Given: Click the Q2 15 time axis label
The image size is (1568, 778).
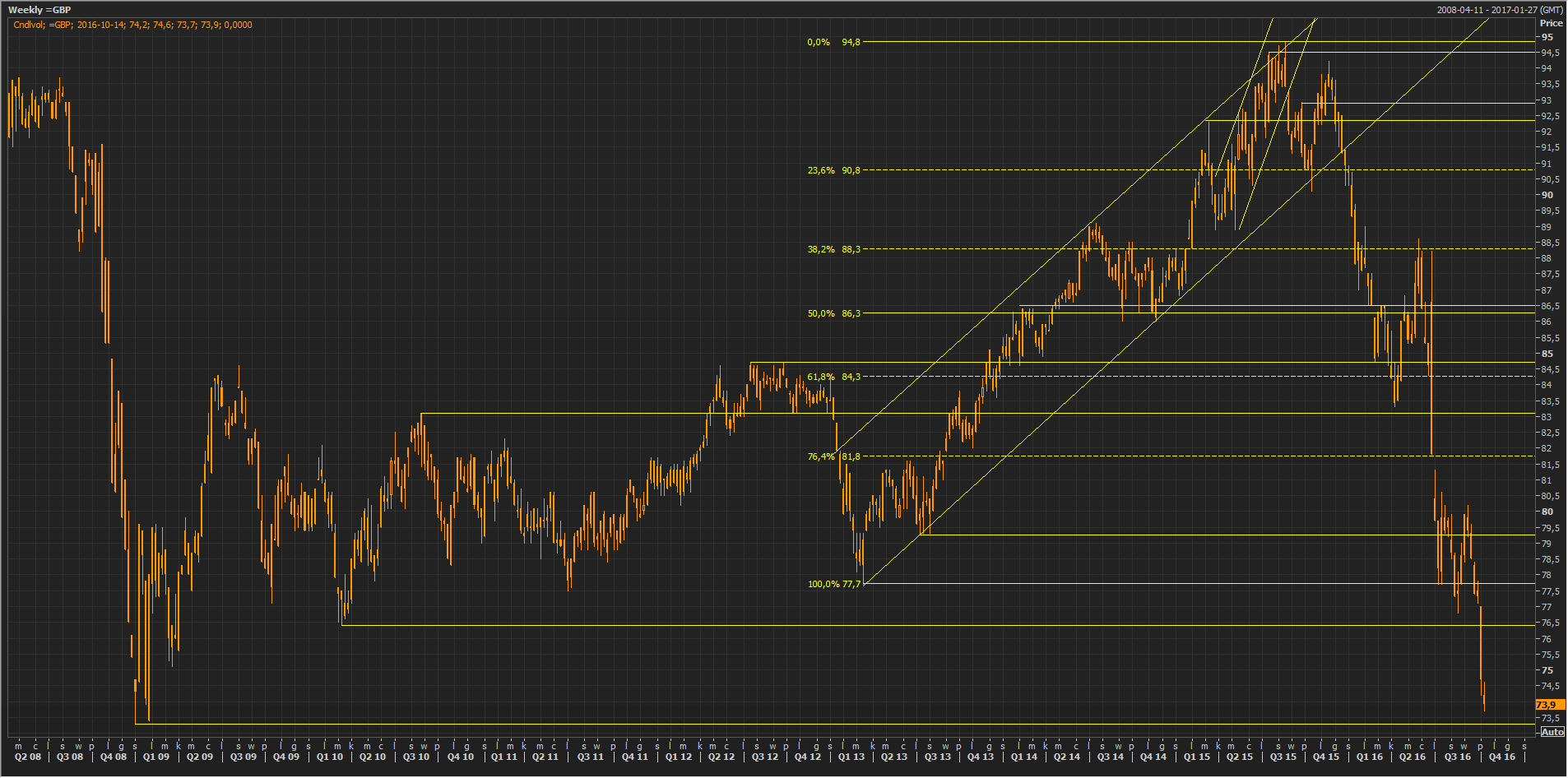Looking at the screenshot, I should [1239, 757].
